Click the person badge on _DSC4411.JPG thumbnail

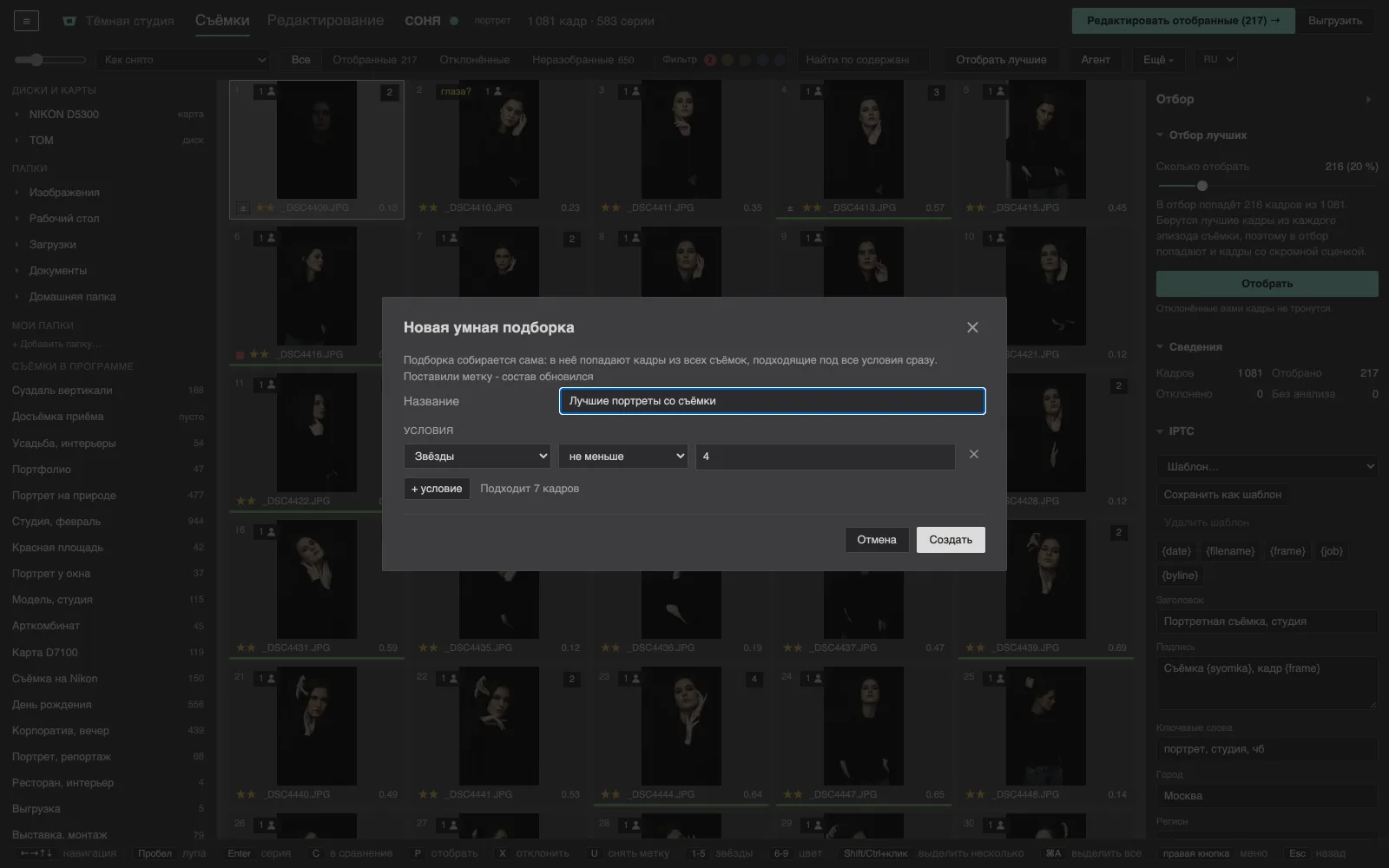[631, 91]
